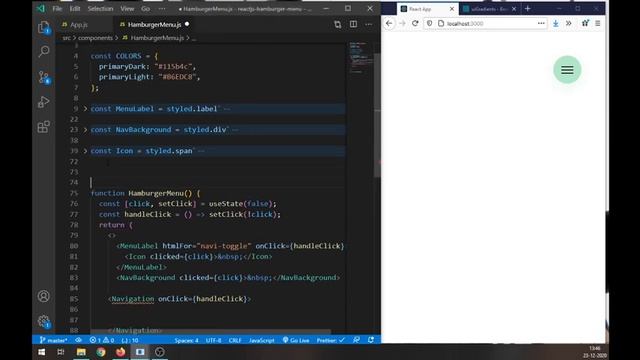Open errors and warnings count in status bar

pyautogui.click(x=102, y=340)
